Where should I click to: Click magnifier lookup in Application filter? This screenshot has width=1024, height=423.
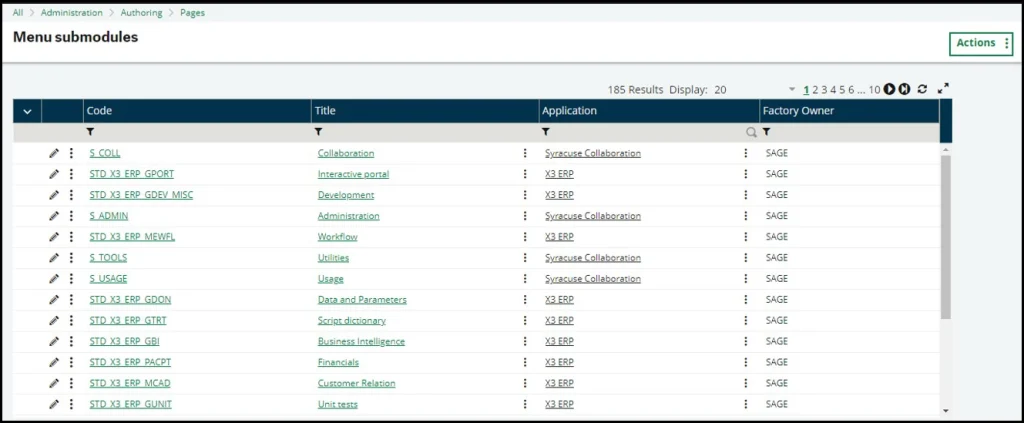tap(752, 133)
